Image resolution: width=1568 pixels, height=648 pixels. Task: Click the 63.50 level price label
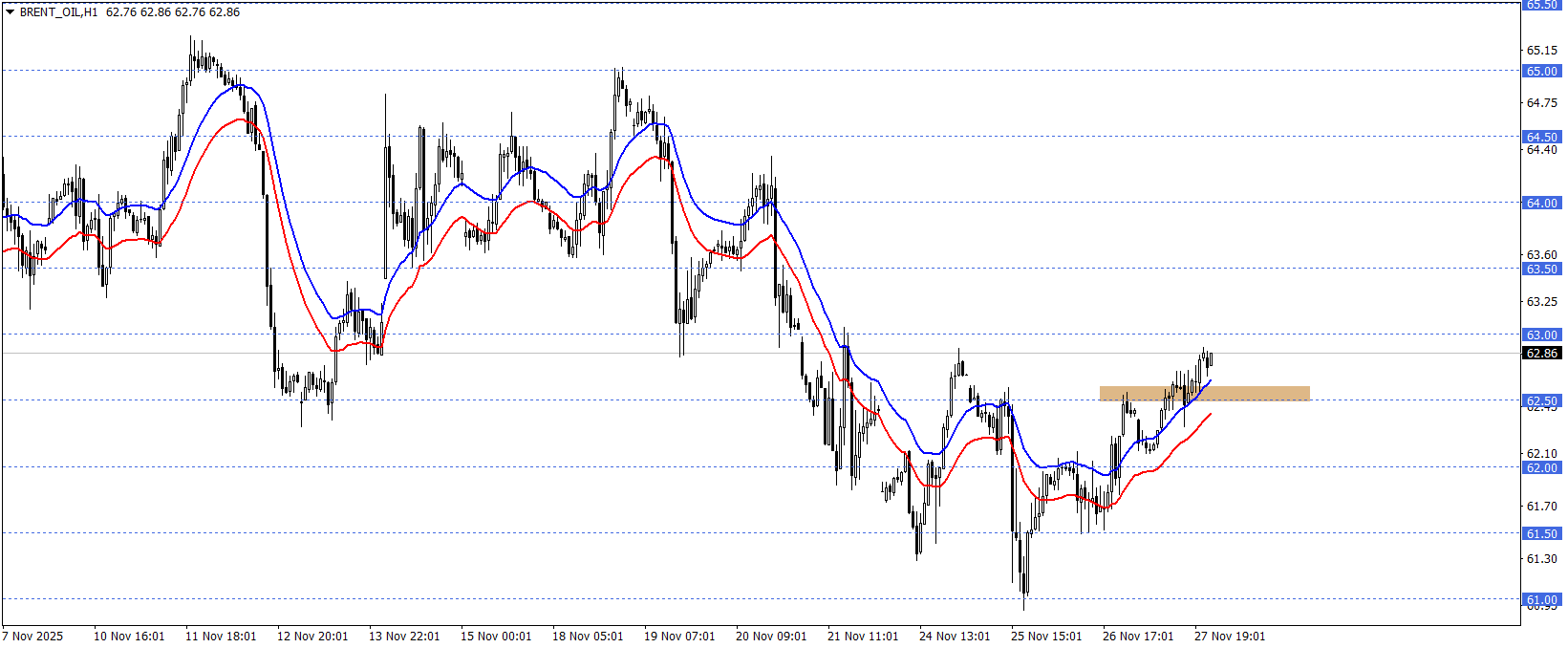tap(1541, 269)
